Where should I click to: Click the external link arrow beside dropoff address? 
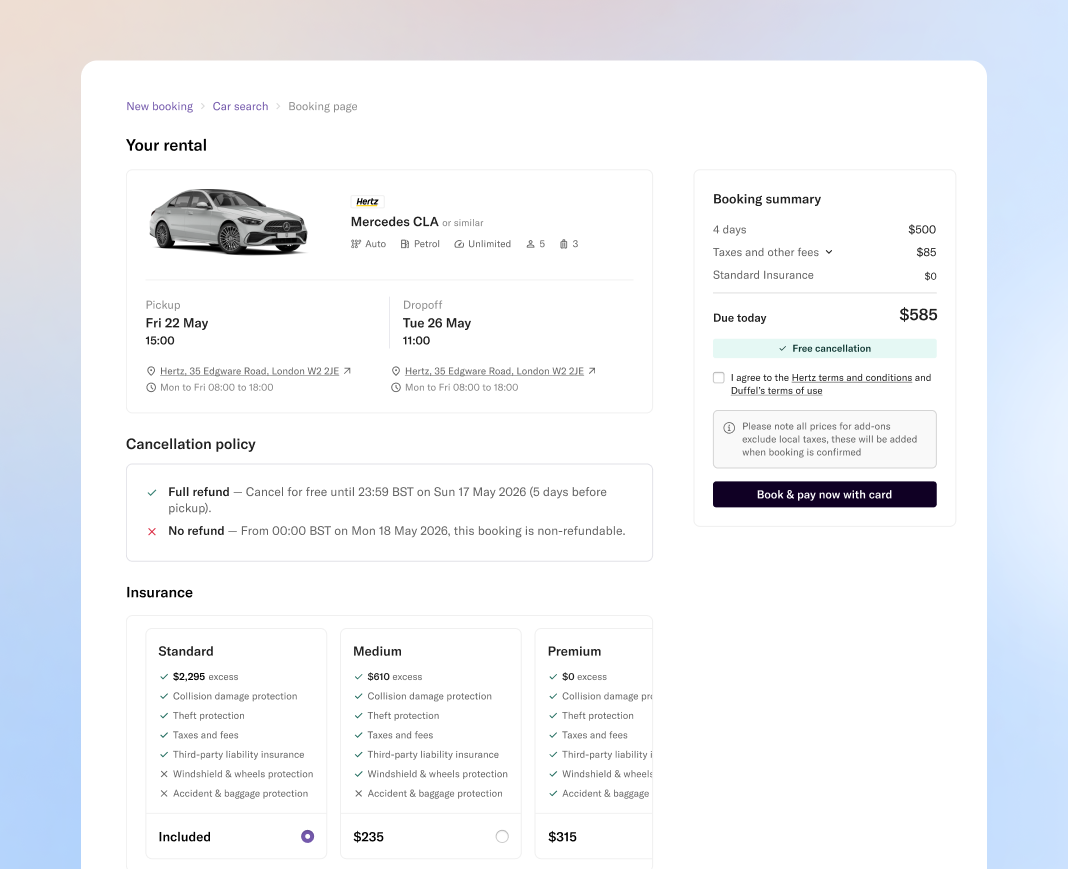(592, 371)
